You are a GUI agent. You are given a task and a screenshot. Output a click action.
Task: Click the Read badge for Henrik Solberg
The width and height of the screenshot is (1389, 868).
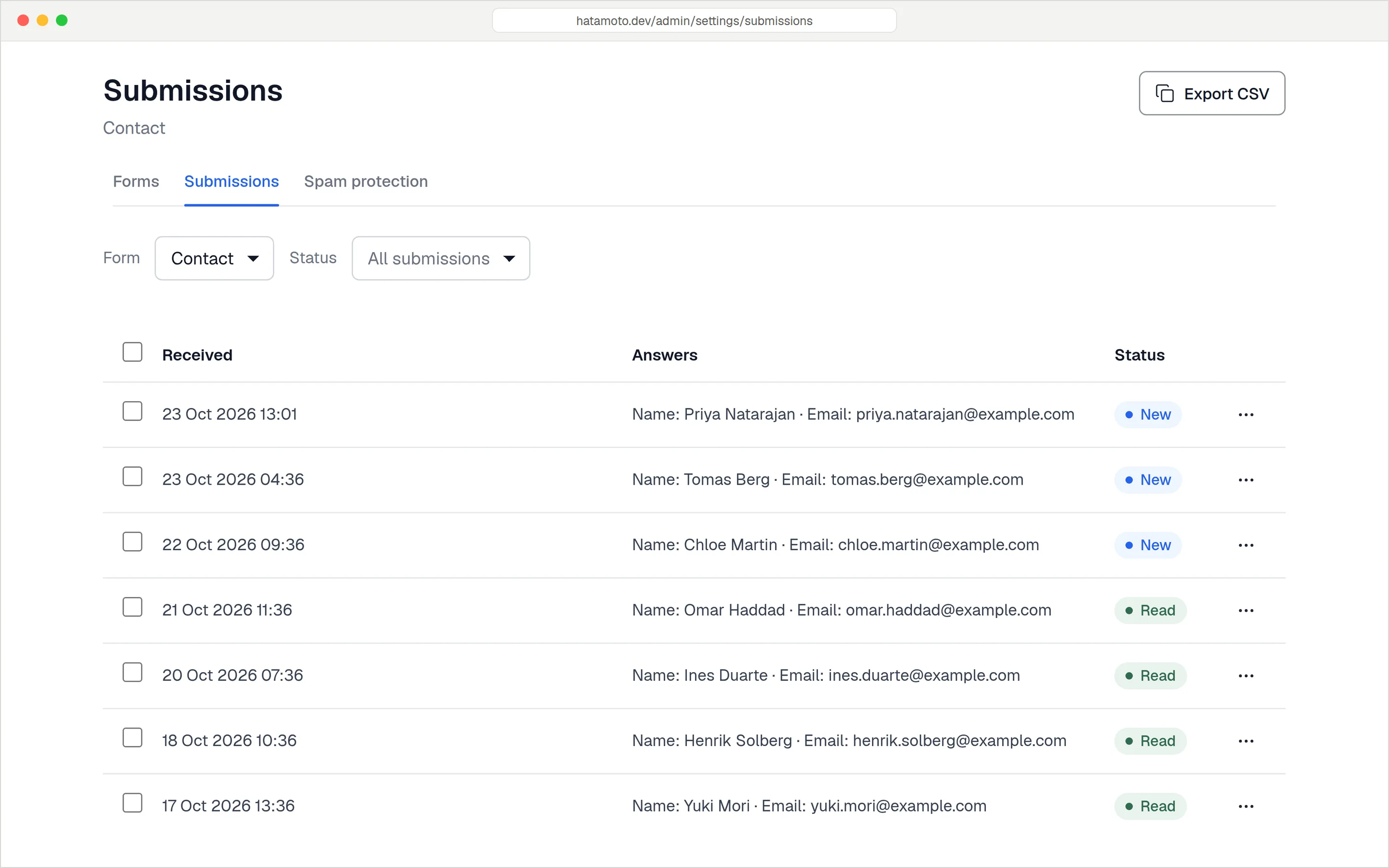tap(1150, 741)
